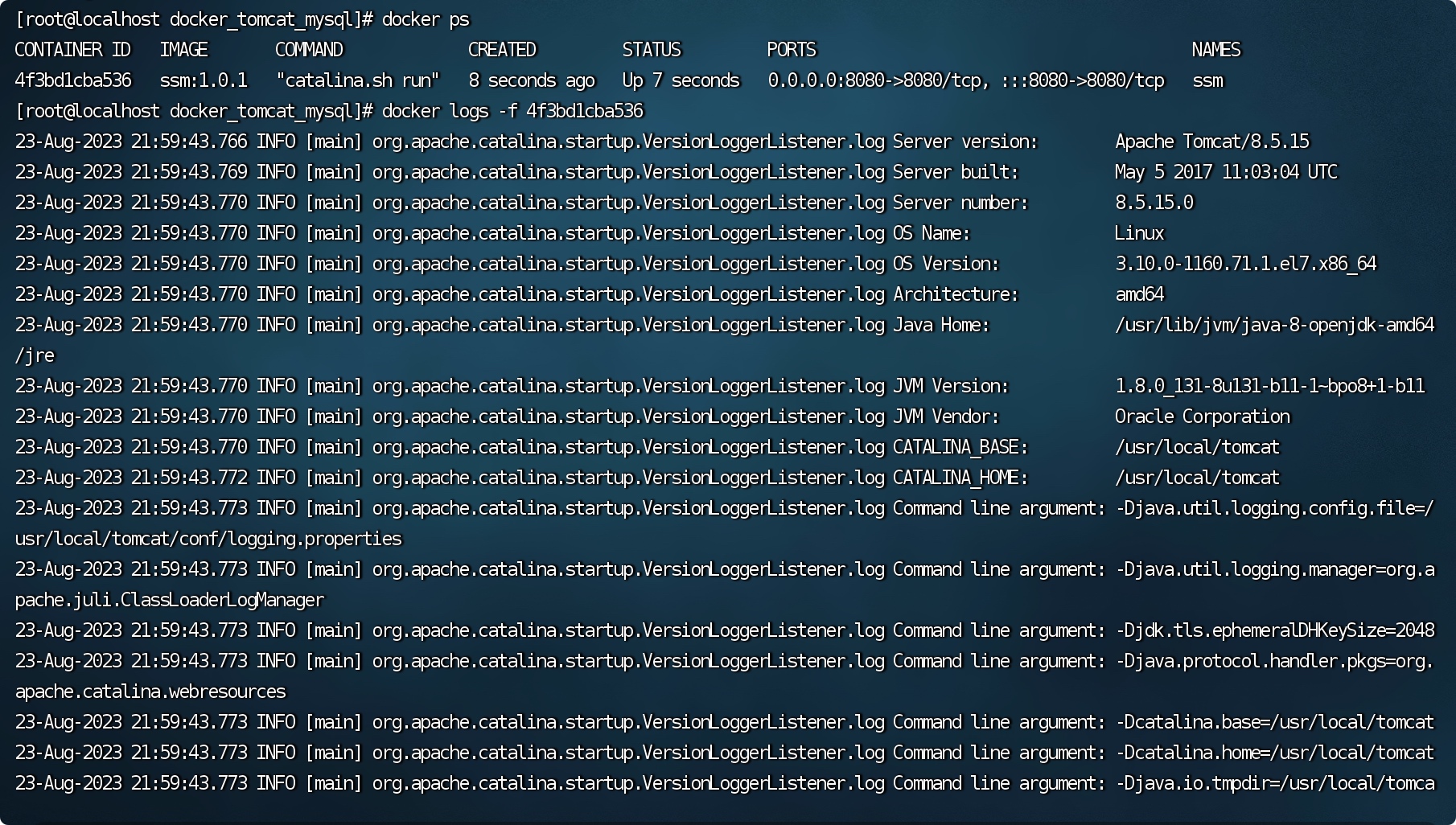Image resolution: width=1456 pixels, height=825 pixels.
Task: Click the NAMES column header
Action: pos(1215,50)
